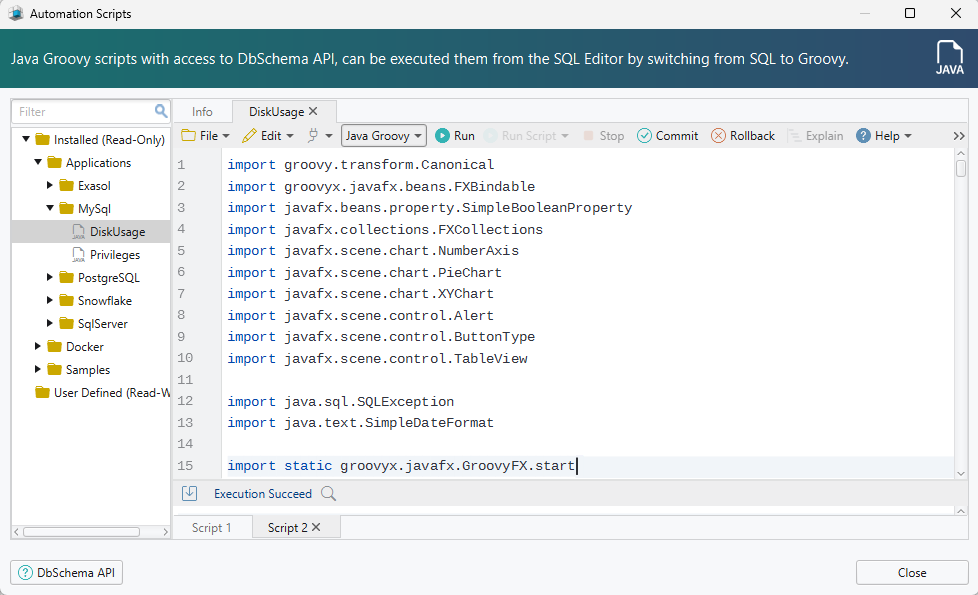The width and height of the screenshot is (978, 595).
Task: Switch to the Script 1 tab
Action: (211, 528)
